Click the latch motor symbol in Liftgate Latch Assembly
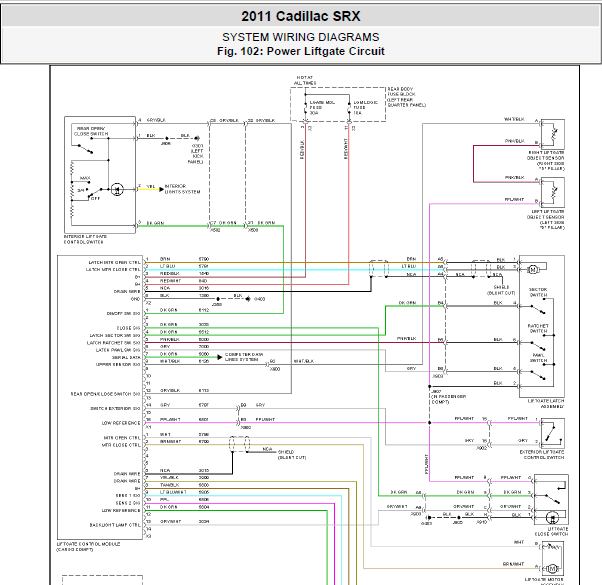 533,269
